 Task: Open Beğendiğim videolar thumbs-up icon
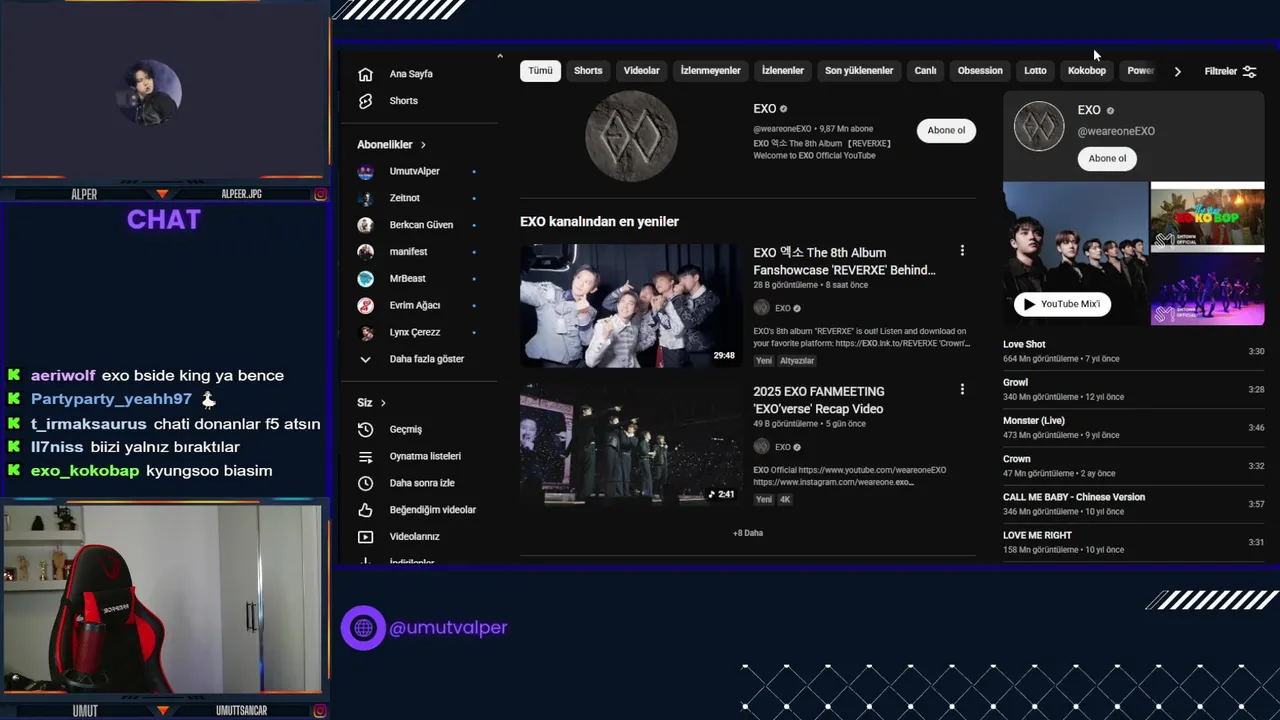click(366, 510)
